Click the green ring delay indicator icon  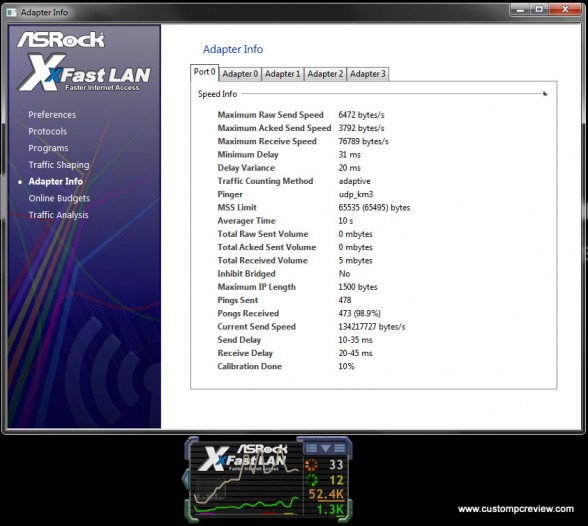click(311, 480)
